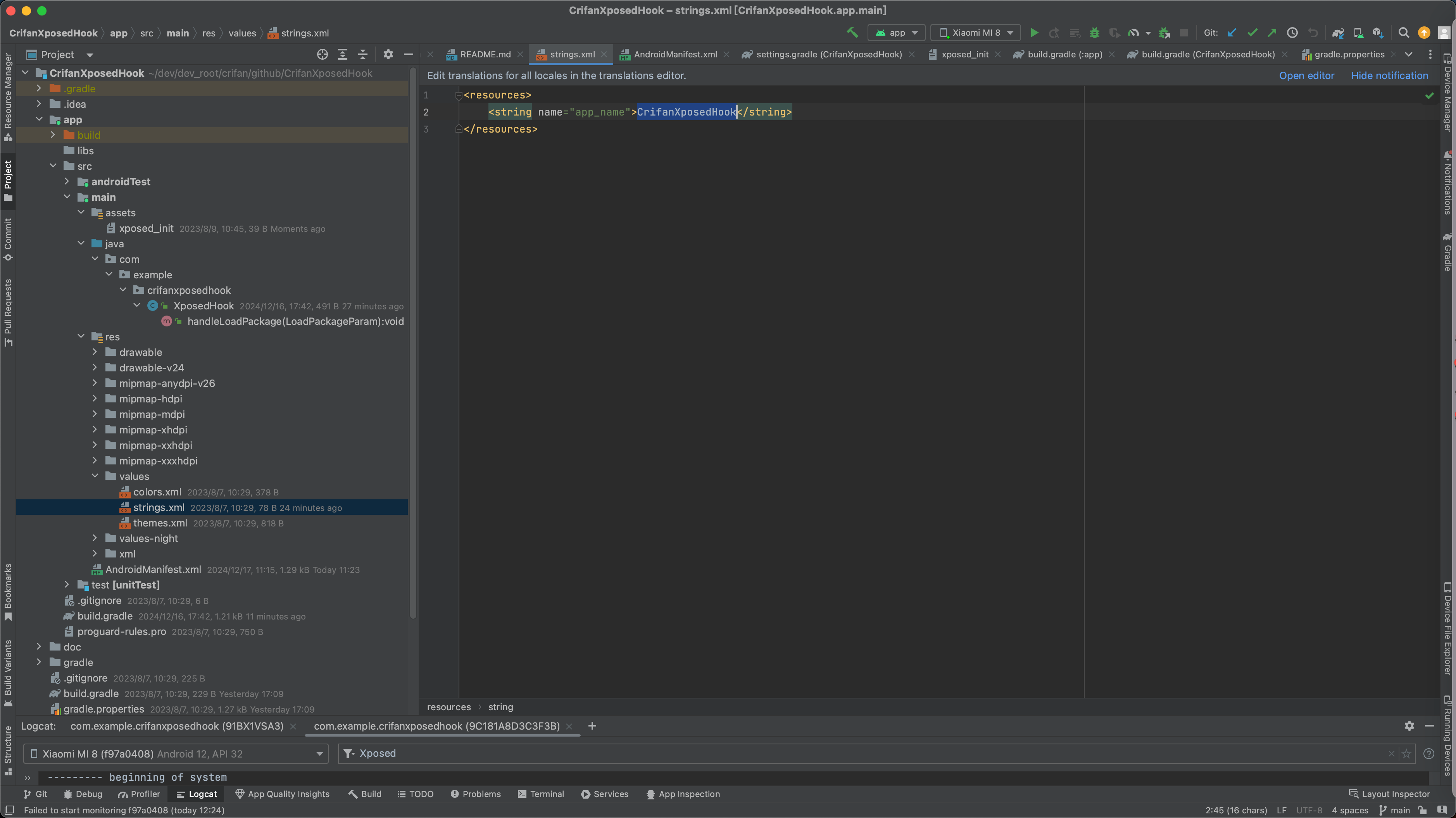Click the Hide notification link
The image size is (1456, 818).
click(x=1389, y=75)
